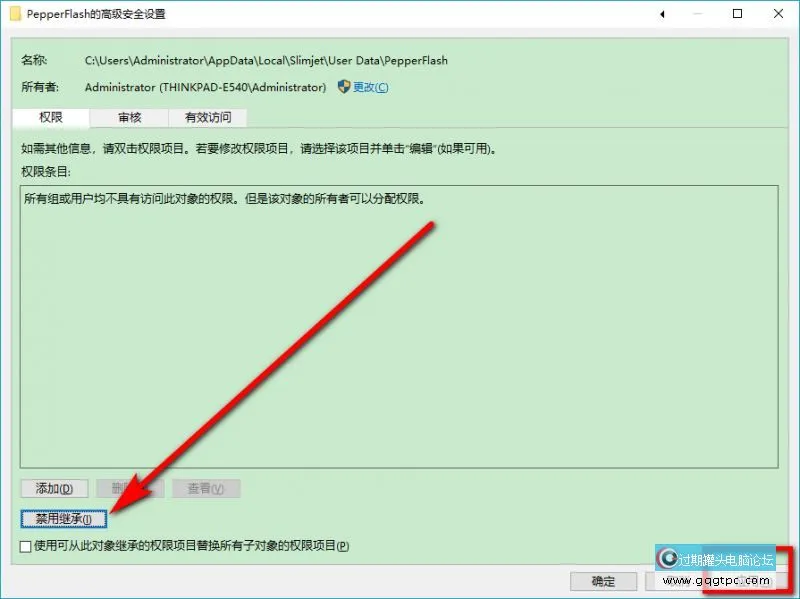Click the folder icon in the title bar
The height and width of the screenshot is (599, 800).
tap(16, 14)
